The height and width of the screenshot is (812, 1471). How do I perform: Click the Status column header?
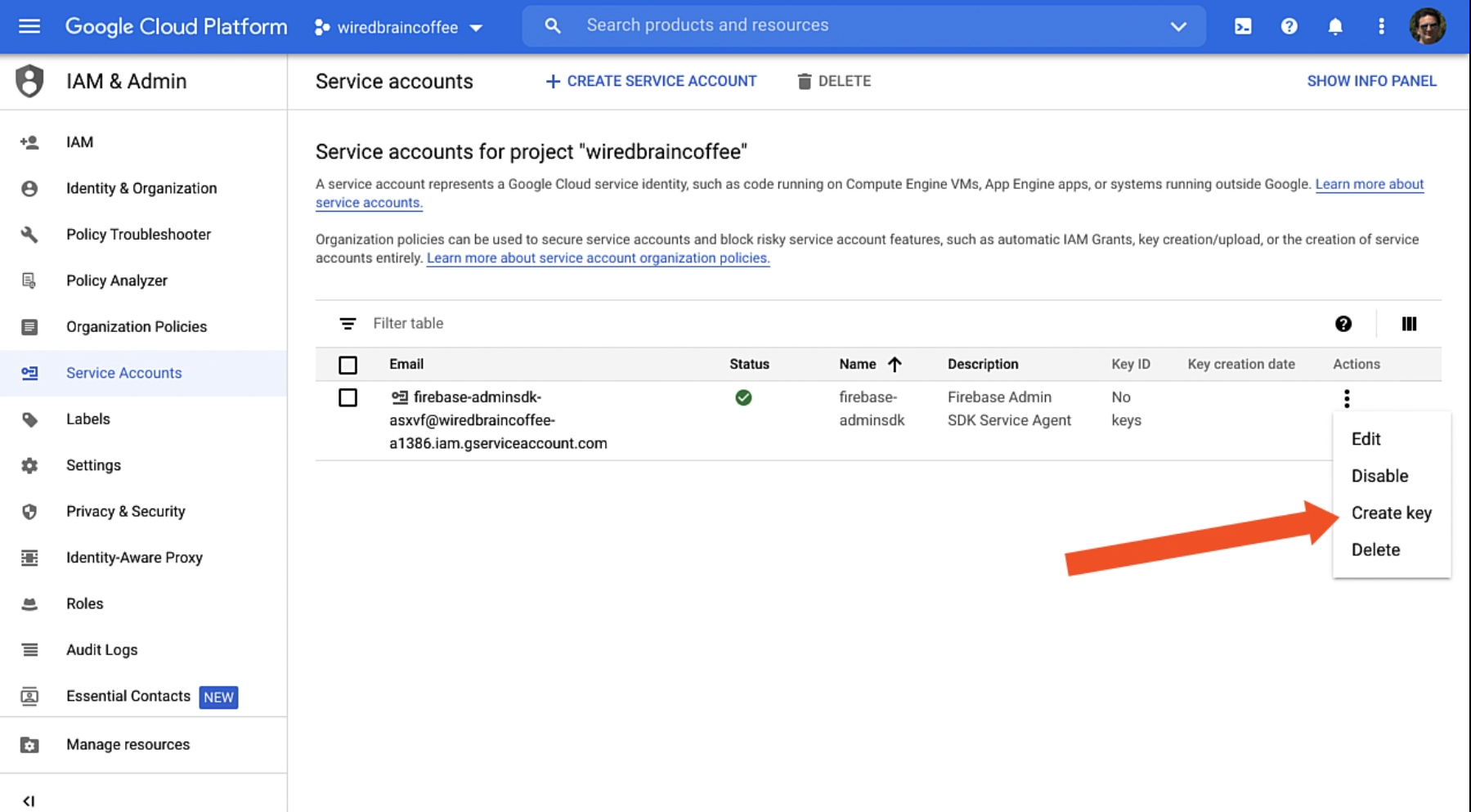coord(749,364)
